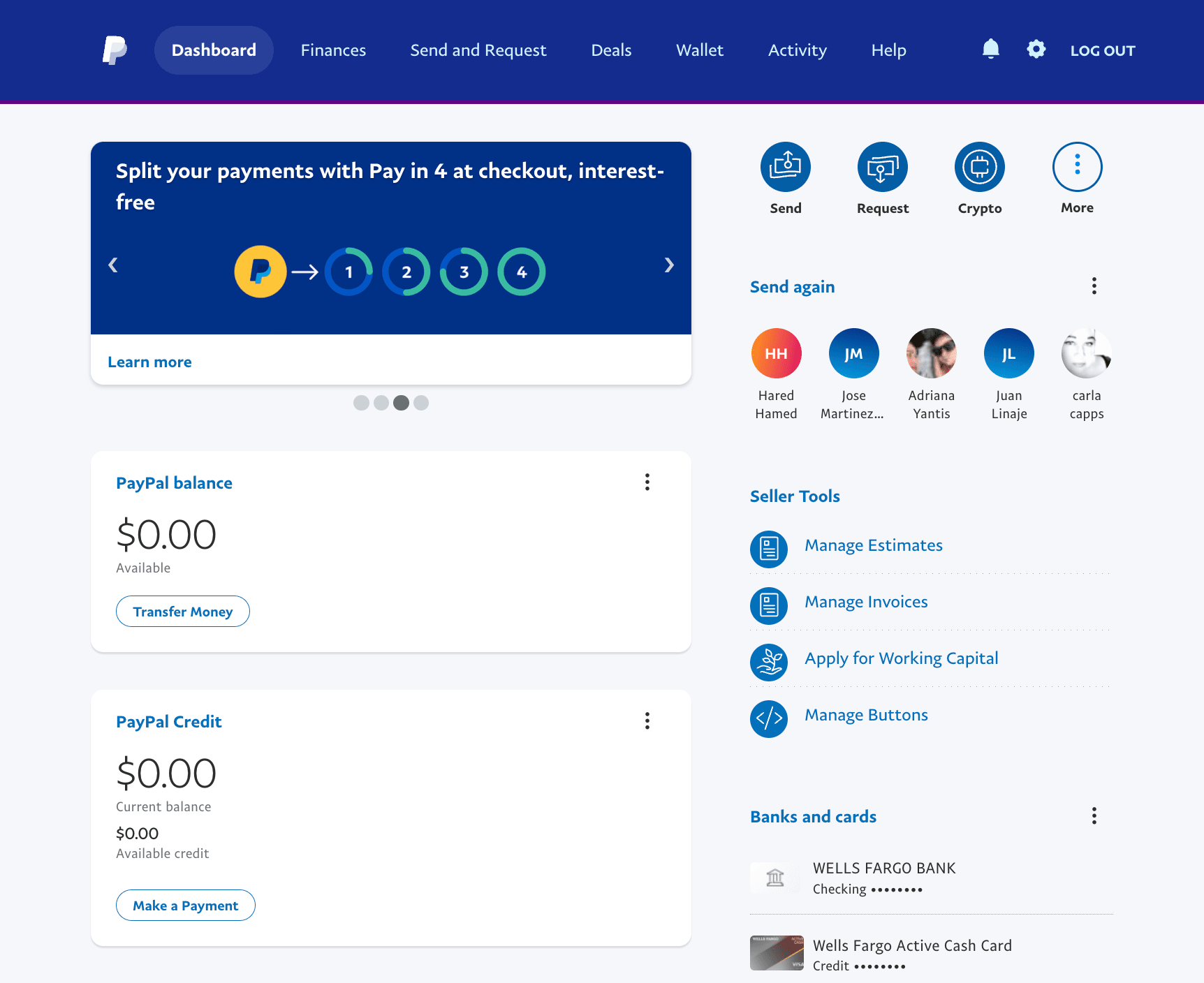
Task: Go to next banner slide
Action: [669, 265]
